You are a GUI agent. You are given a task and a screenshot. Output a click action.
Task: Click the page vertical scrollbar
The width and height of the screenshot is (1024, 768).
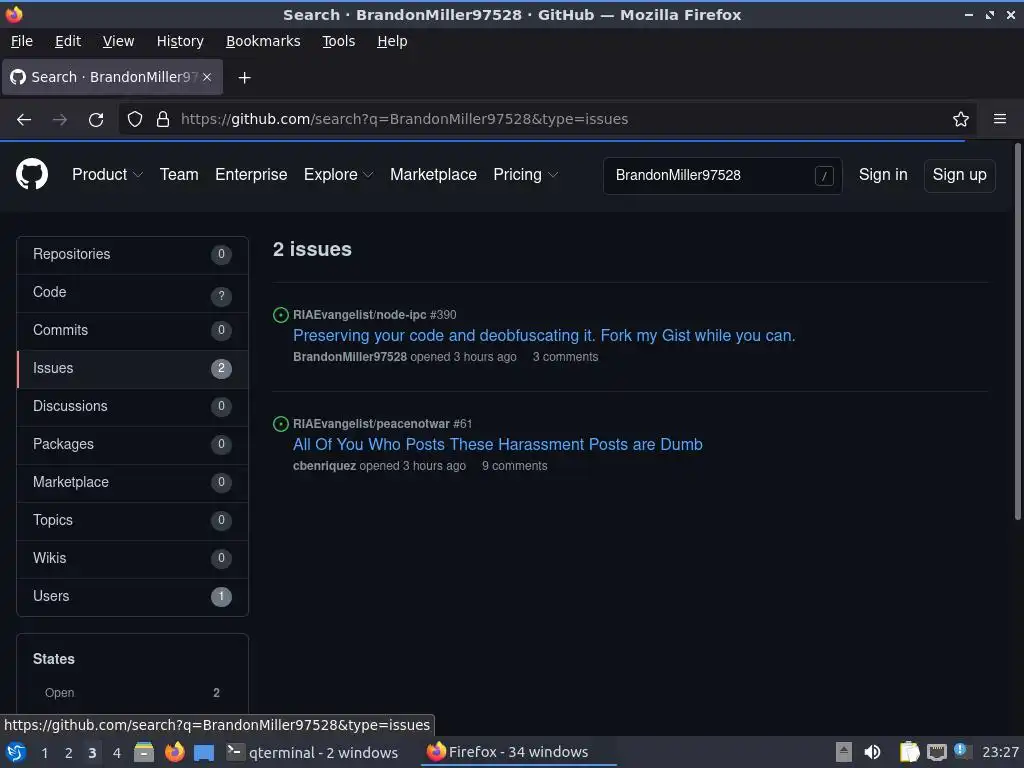click(1017, 333)
